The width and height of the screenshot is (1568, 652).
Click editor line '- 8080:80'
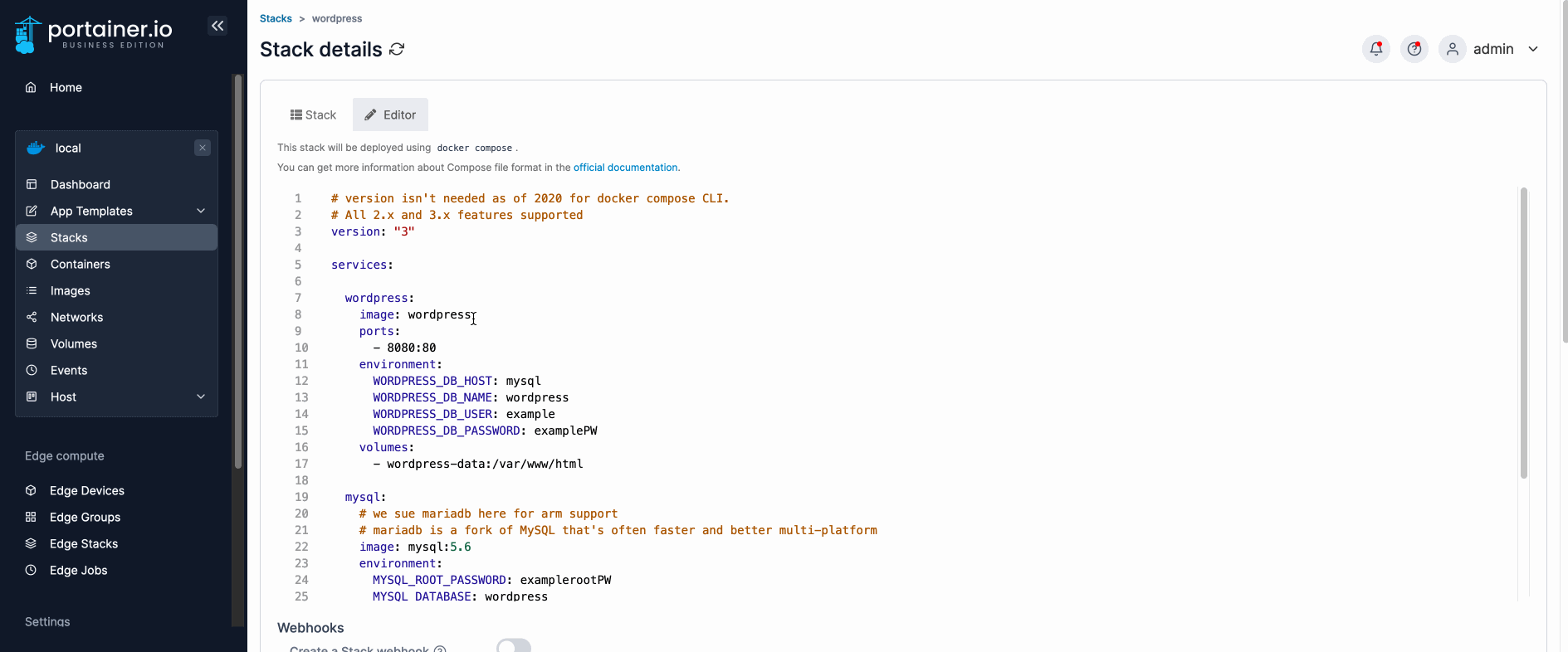404,348
